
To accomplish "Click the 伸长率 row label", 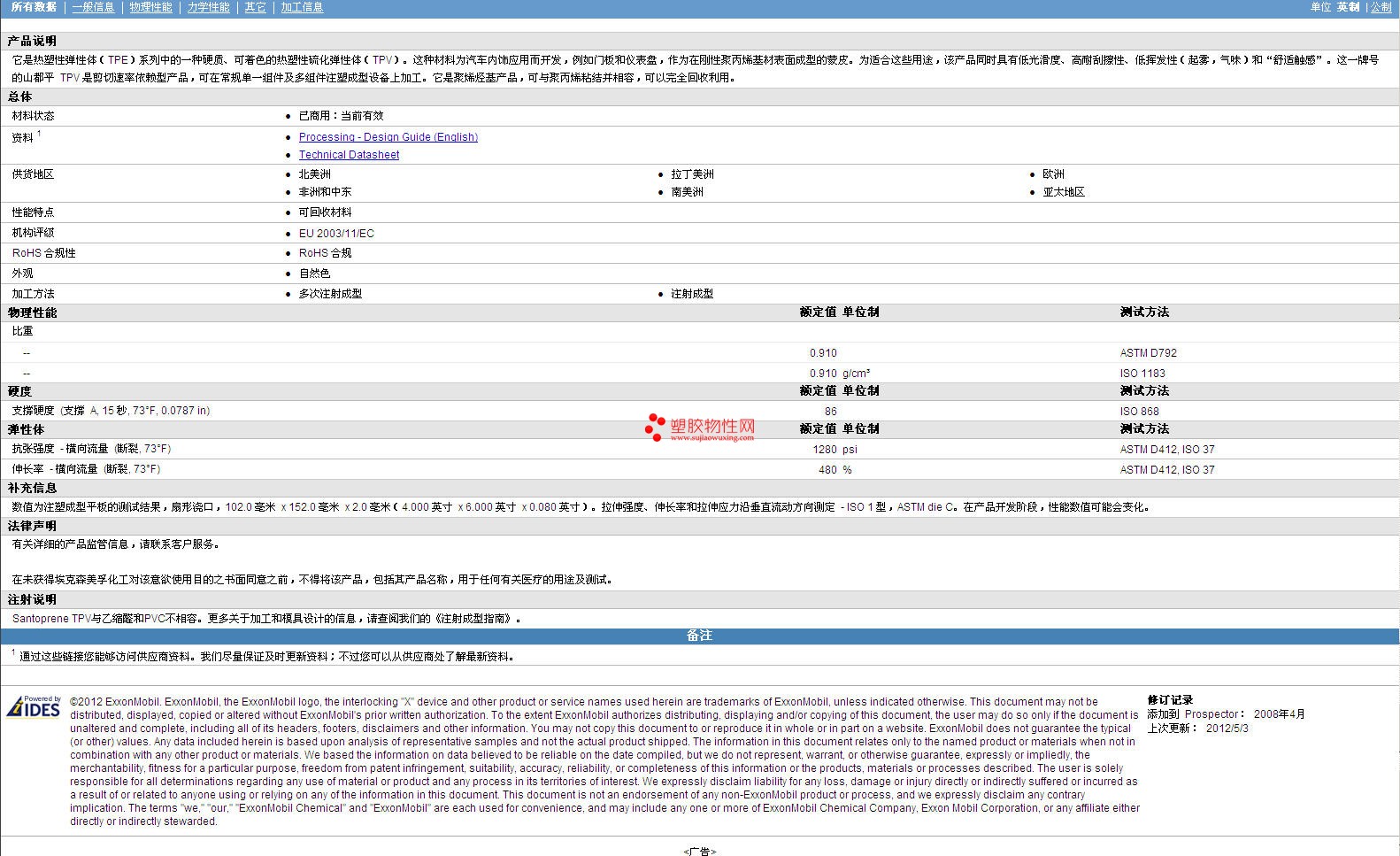I will tap(86, 469).
